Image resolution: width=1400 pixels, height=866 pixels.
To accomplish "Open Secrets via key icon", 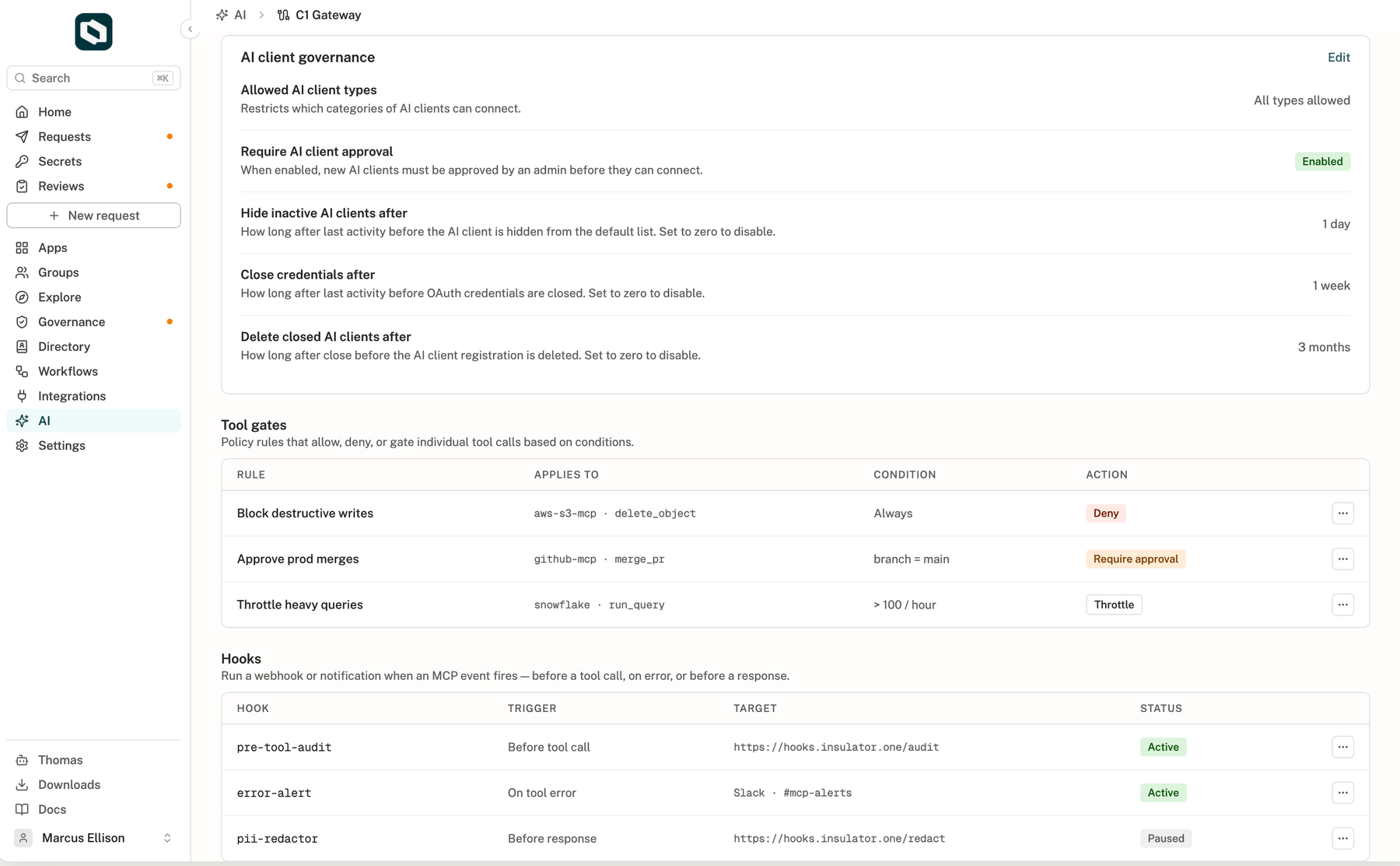I will [x=22, y=162].
